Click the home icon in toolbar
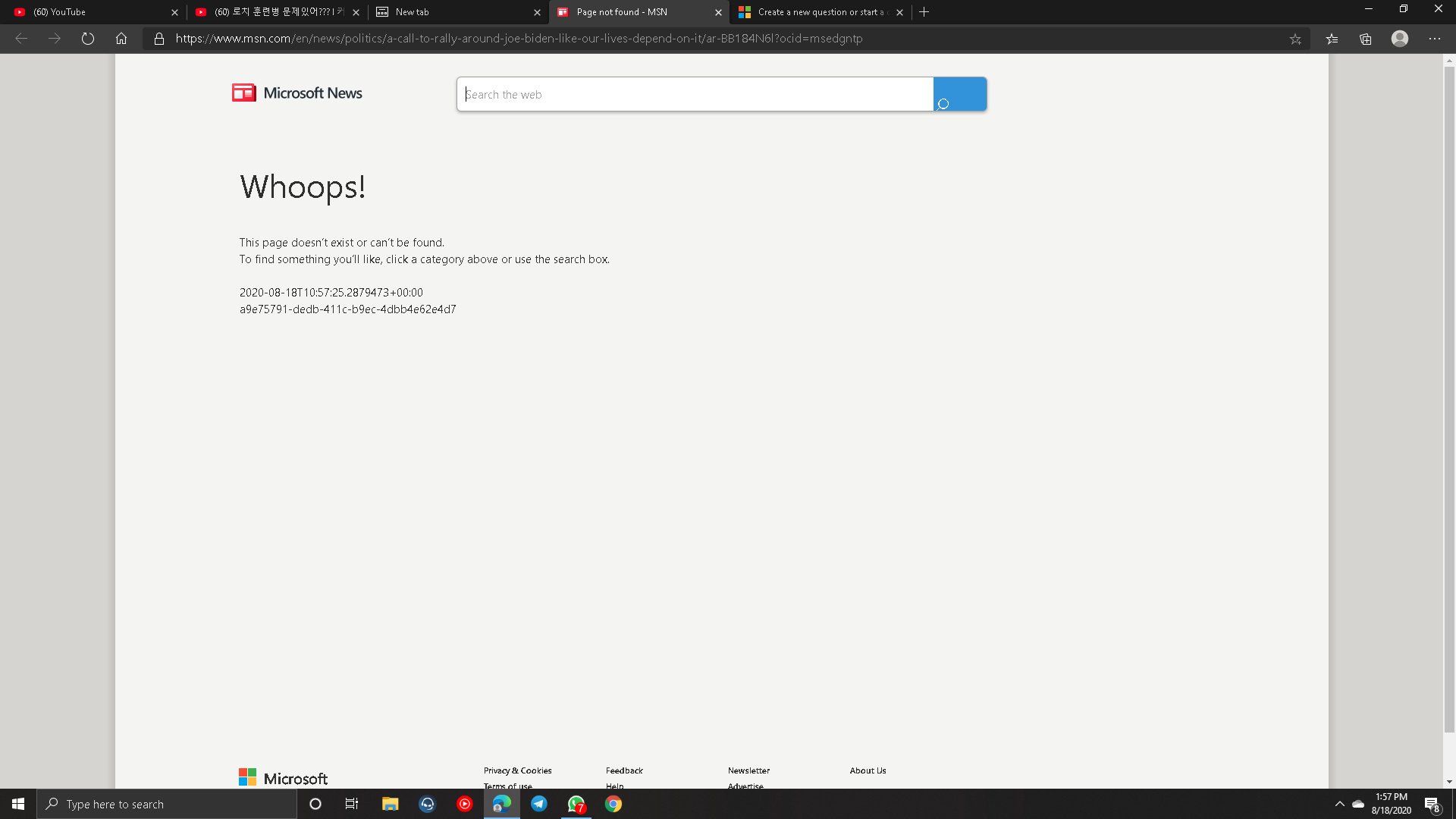This screenshot has width=1456, height=819. 121,39
